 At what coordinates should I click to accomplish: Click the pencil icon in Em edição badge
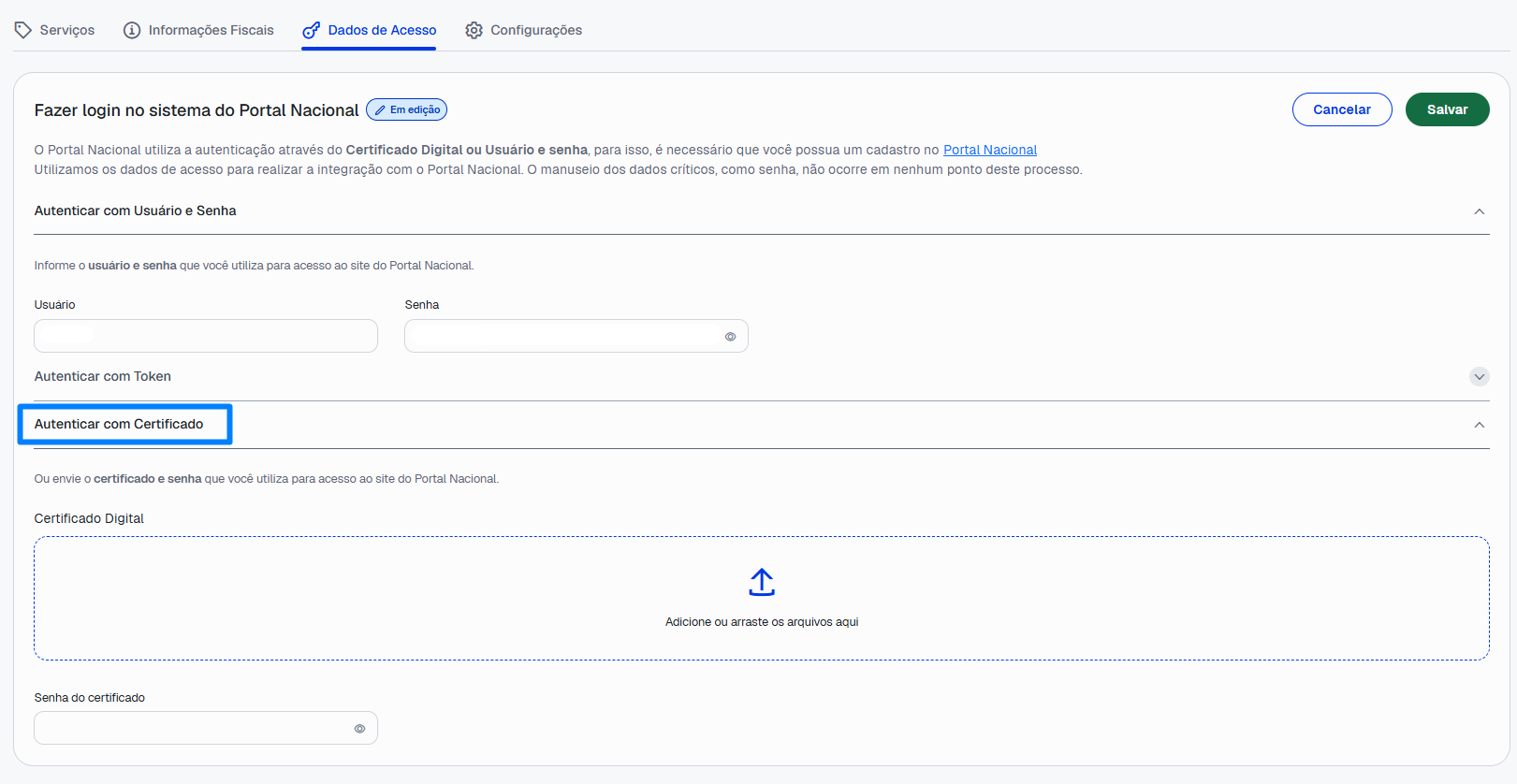tap(380, 109)
